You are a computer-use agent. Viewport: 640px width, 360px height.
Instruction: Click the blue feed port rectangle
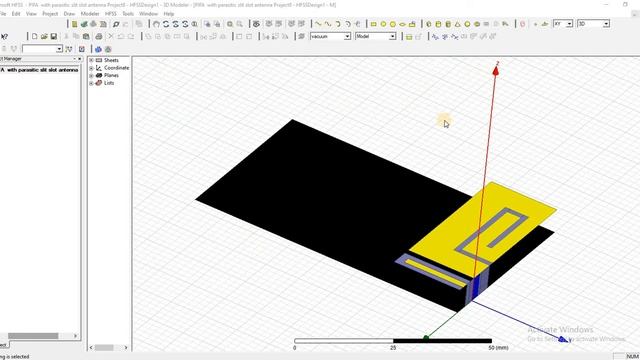tap(476, 288)
